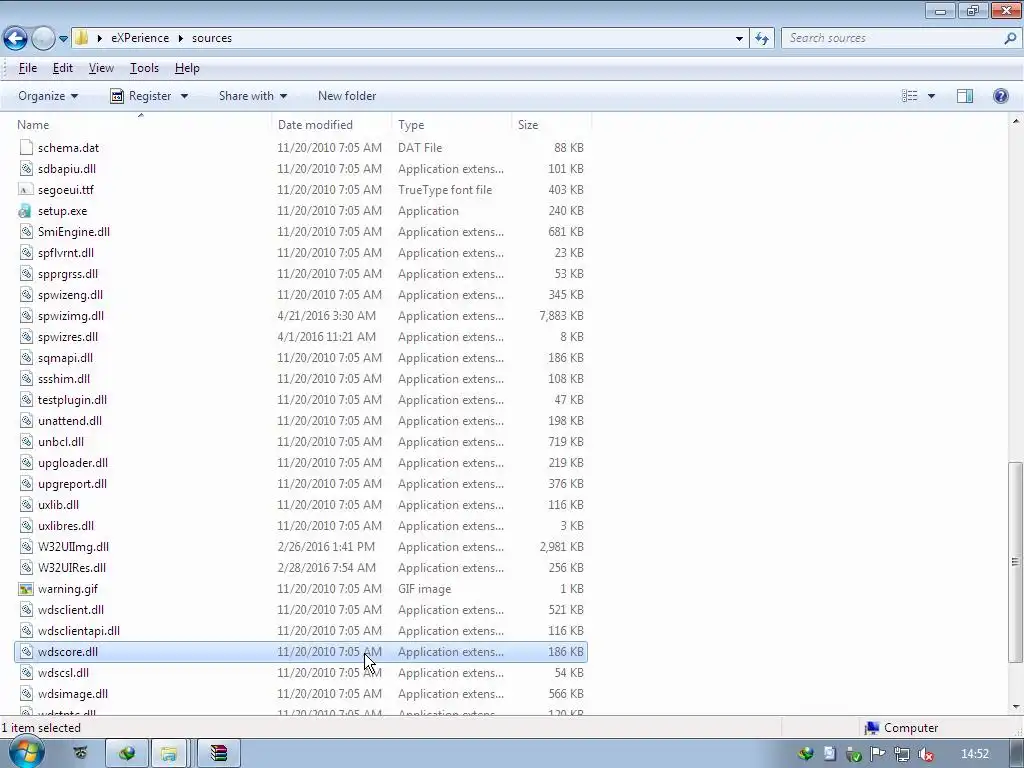The image size is (1024, 768).
Task: Toggle the preview pane icon
Action: pos(965,96)
